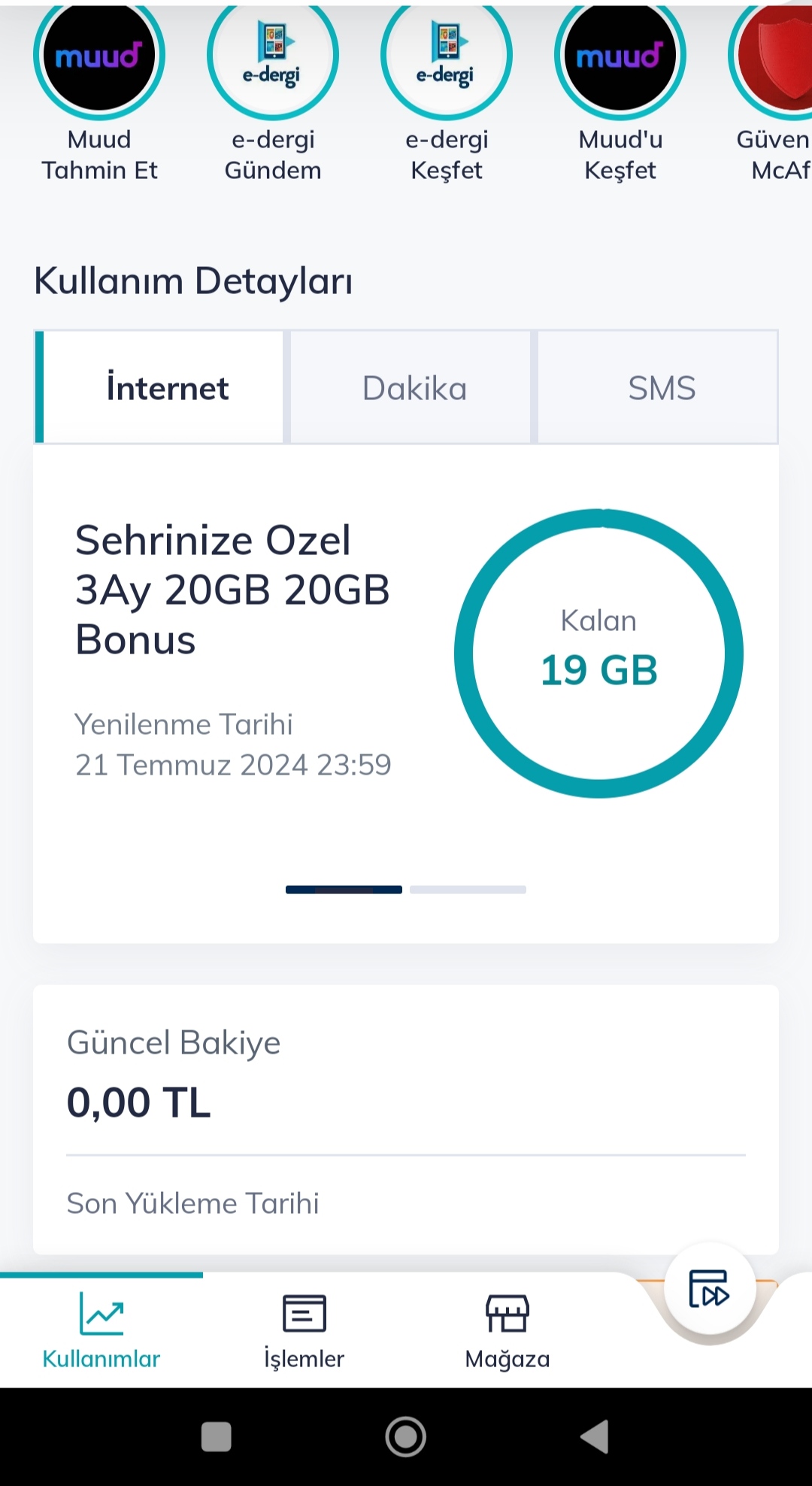812x1486 pixels.
Task: Select the first package page indicator
Action: point(344,890)
